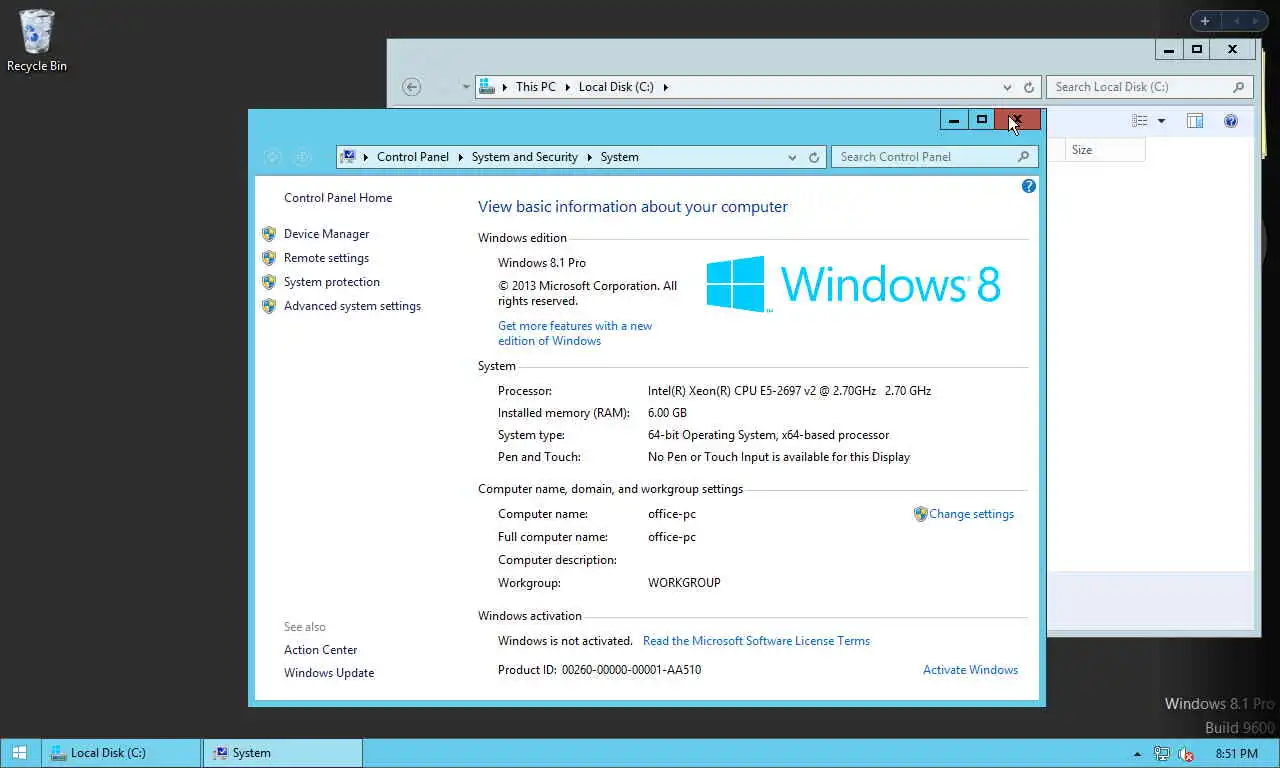Open Device Manager link

(327, 234)
